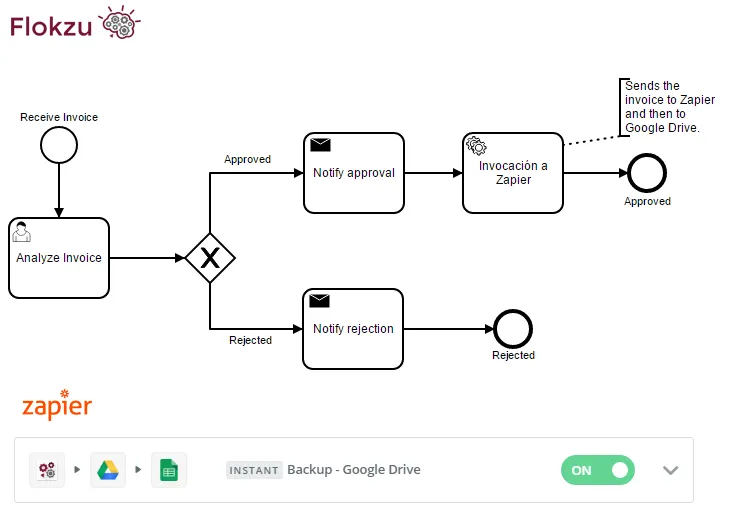
Task: Click the Flokzu gears logo icon
Action: [120, 22]
